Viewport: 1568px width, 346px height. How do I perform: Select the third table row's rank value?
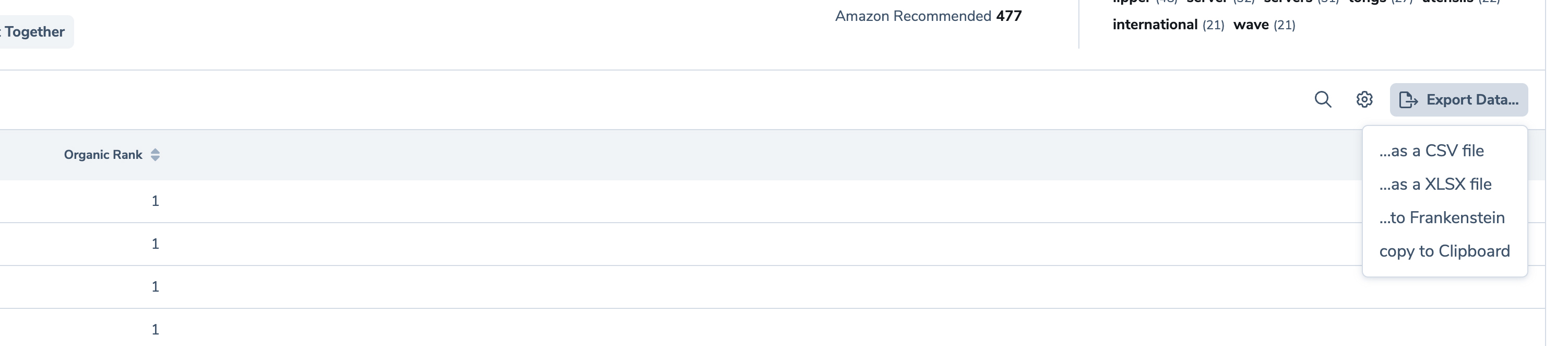tap(155, 286)
